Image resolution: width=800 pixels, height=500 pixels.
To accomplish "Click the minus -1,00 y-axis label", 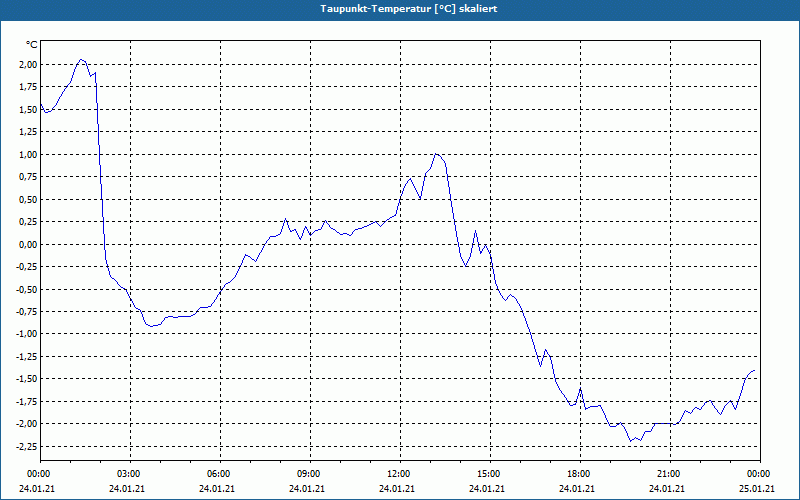I will coord(27,334).
